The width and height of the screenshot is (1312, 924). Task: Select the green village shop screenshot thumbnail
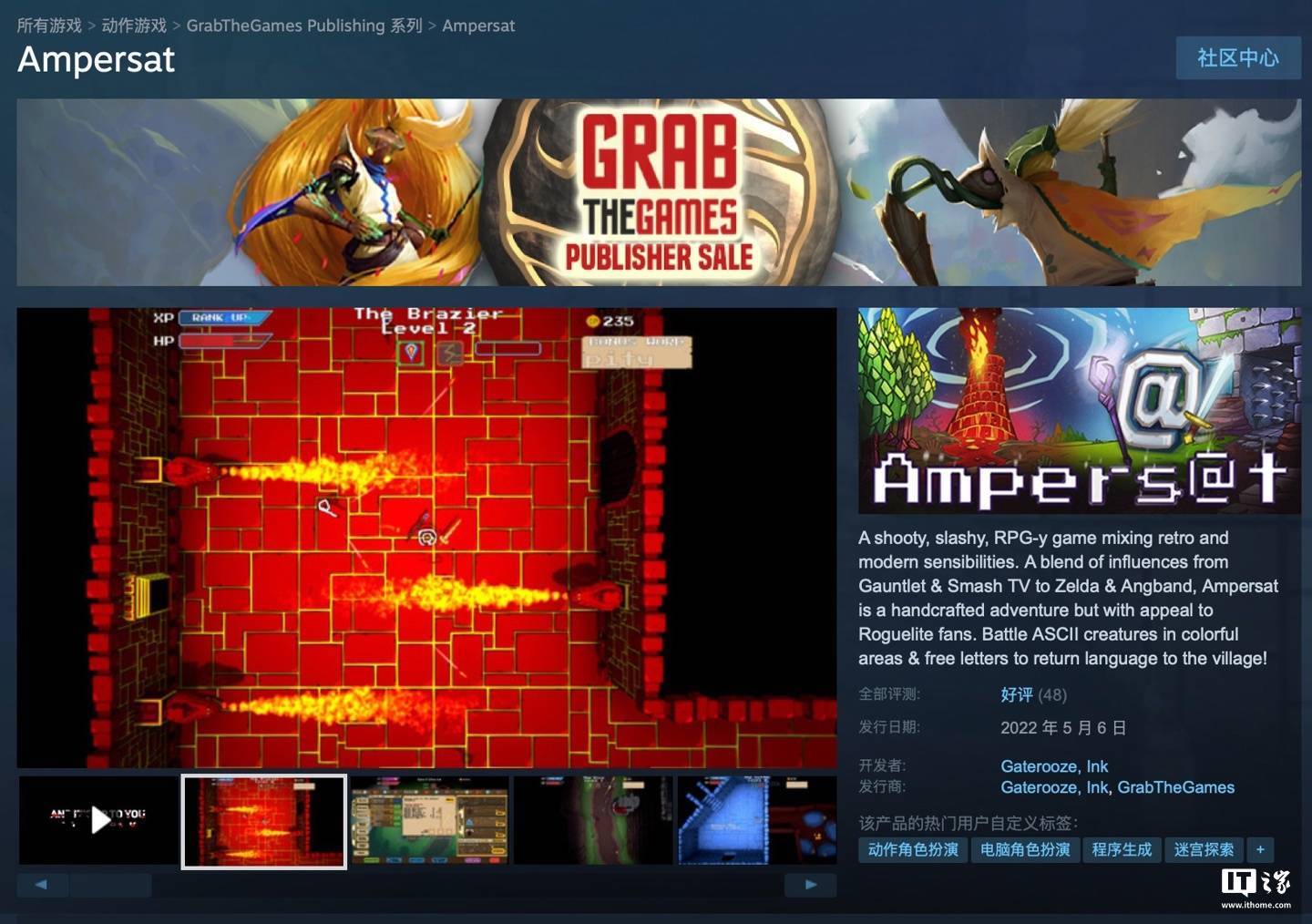429,820
